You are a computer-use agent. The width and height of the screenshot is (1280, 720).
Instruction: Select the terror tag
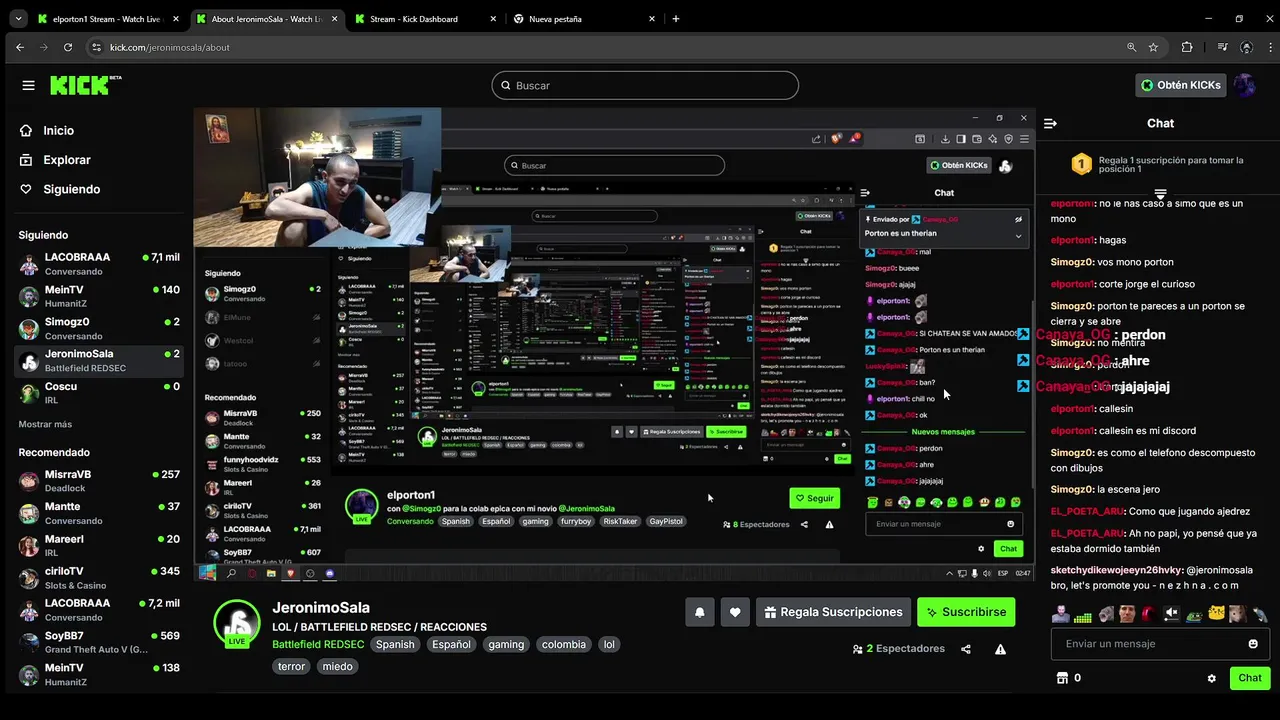291,666
